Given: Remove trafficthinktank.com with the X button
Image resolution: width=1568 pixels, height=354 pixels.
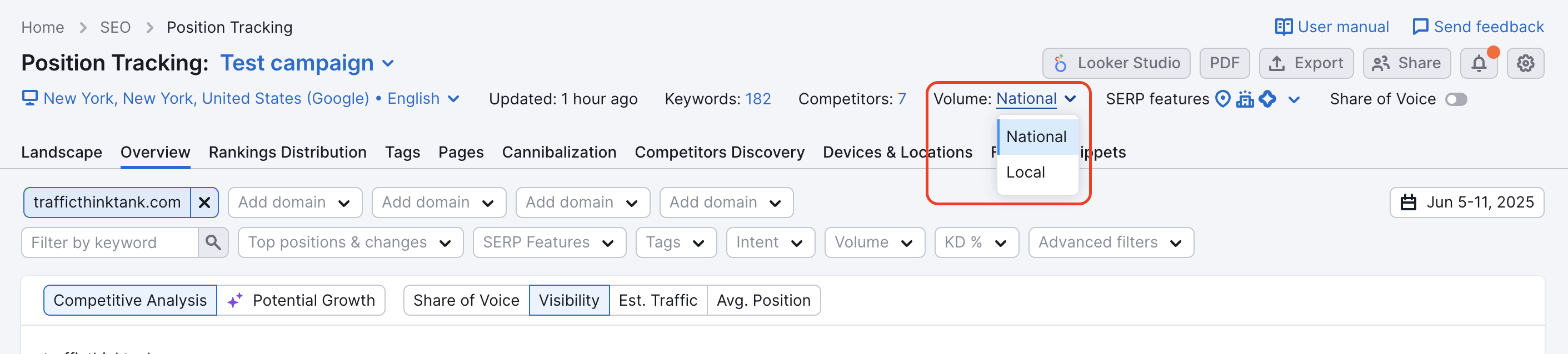Looking at the screenshot, I should (204, 202).
